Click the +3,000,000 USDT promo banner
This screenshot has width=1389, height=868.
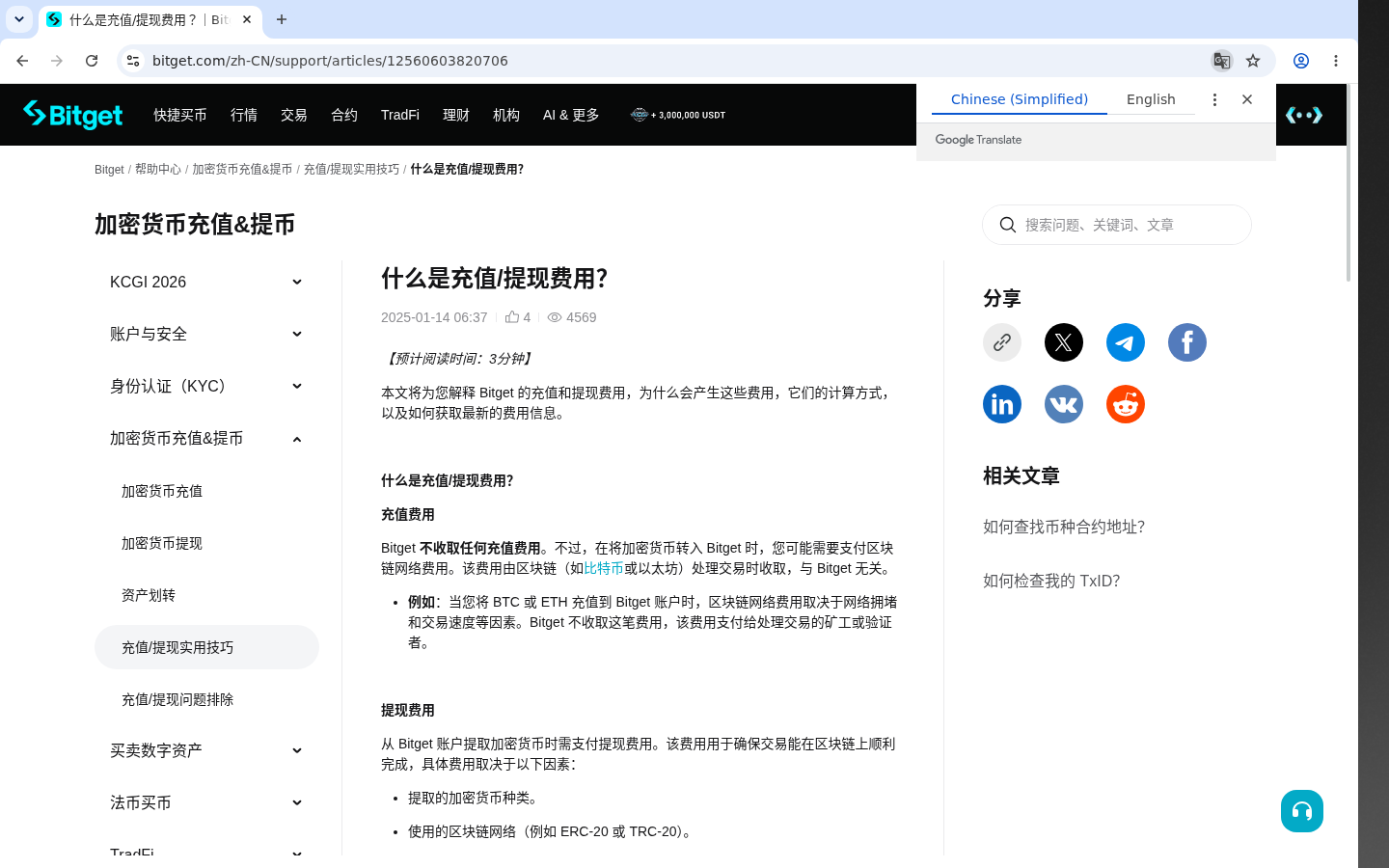pyautogui.click(x=678, y=115)
